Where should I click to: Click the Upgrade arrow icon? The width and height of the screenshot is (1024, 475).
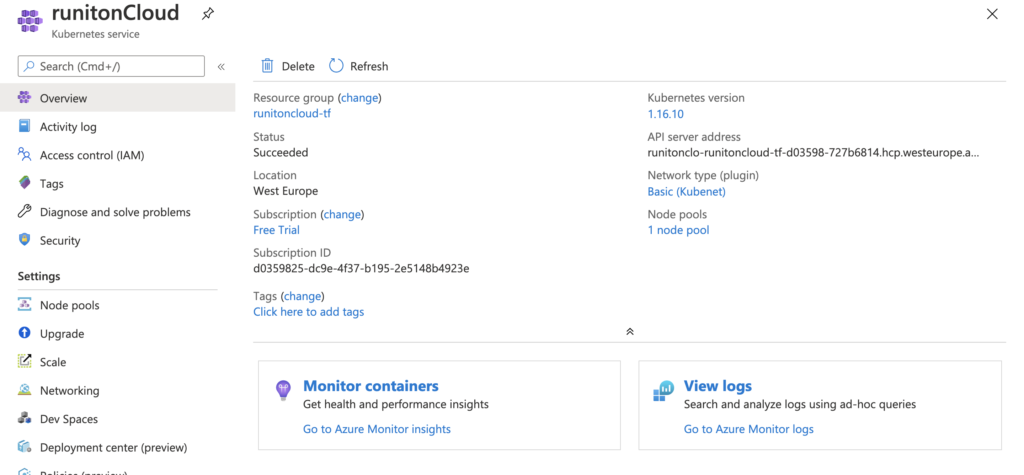point(25,333)
